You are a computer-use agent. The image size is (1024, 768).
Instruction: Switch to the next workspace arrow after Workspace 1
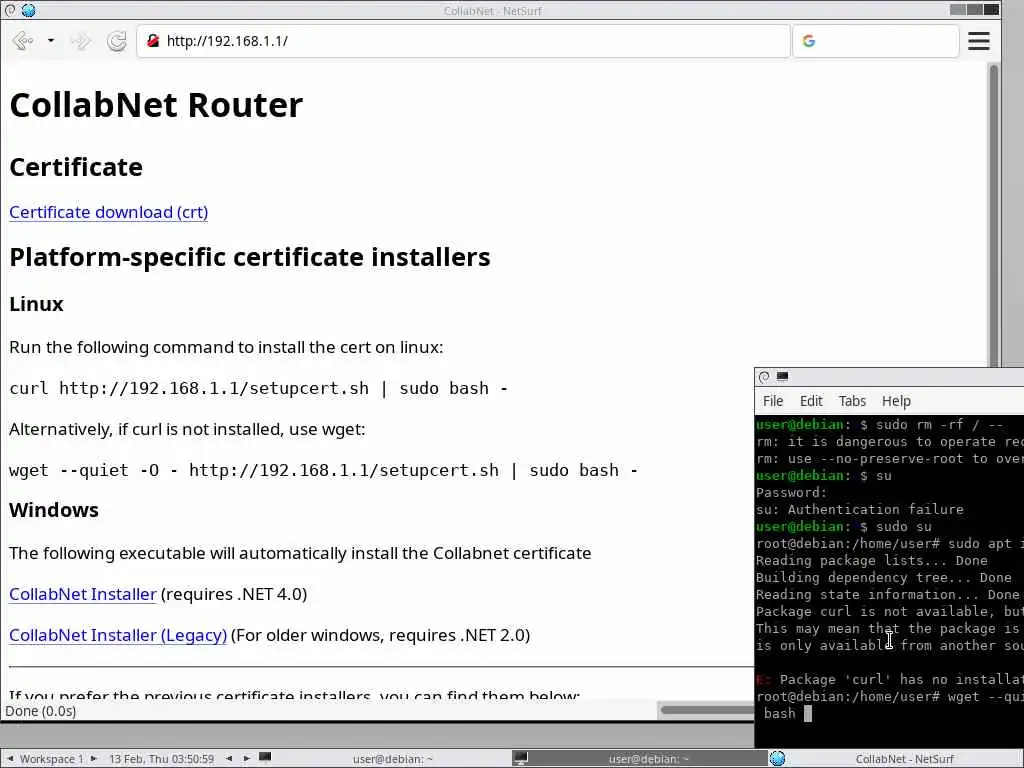click(94, 758)
